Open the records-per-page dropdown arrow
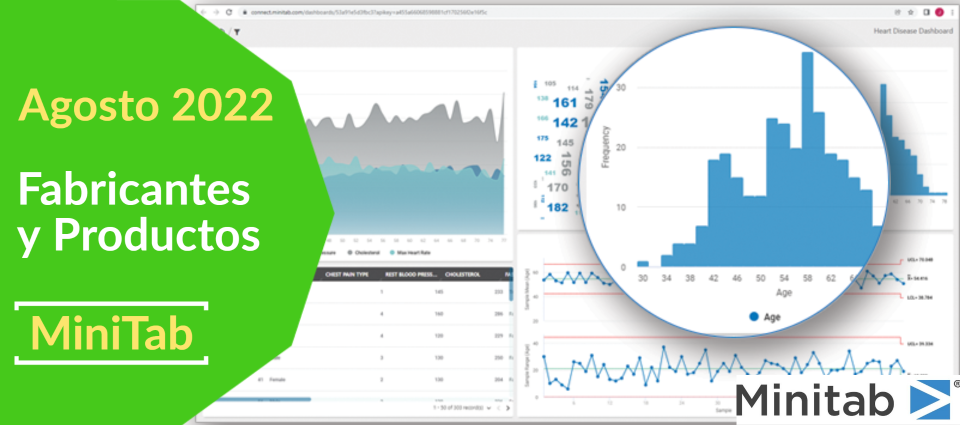This screenshot has width=960, height=425. pos(488,407)
